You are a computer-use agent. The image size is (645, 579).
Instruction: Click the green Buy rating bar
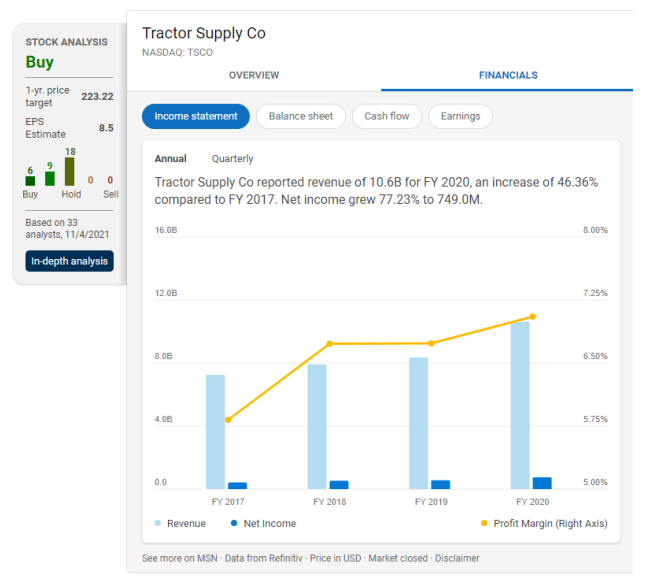pos(31,181)
